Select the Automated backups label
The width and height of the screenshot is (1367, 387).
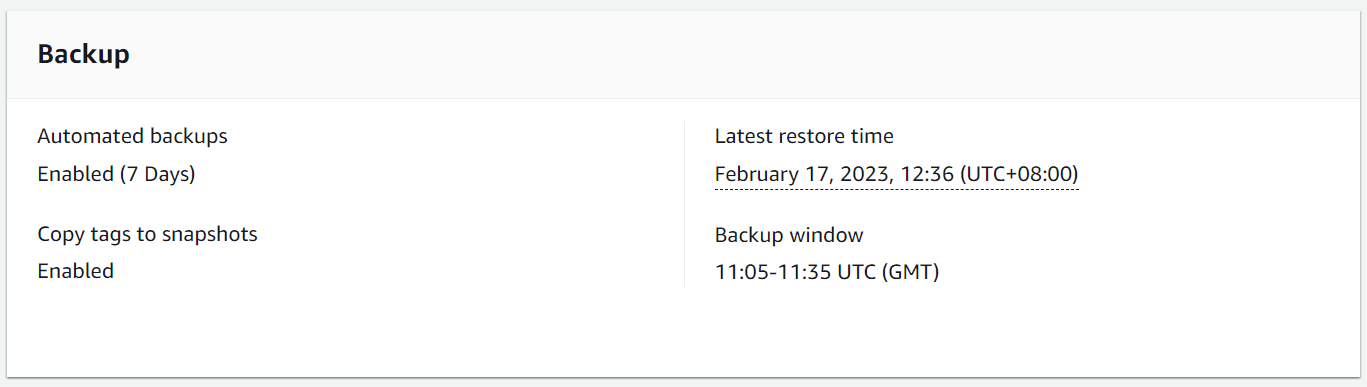[x=132, y=136]
